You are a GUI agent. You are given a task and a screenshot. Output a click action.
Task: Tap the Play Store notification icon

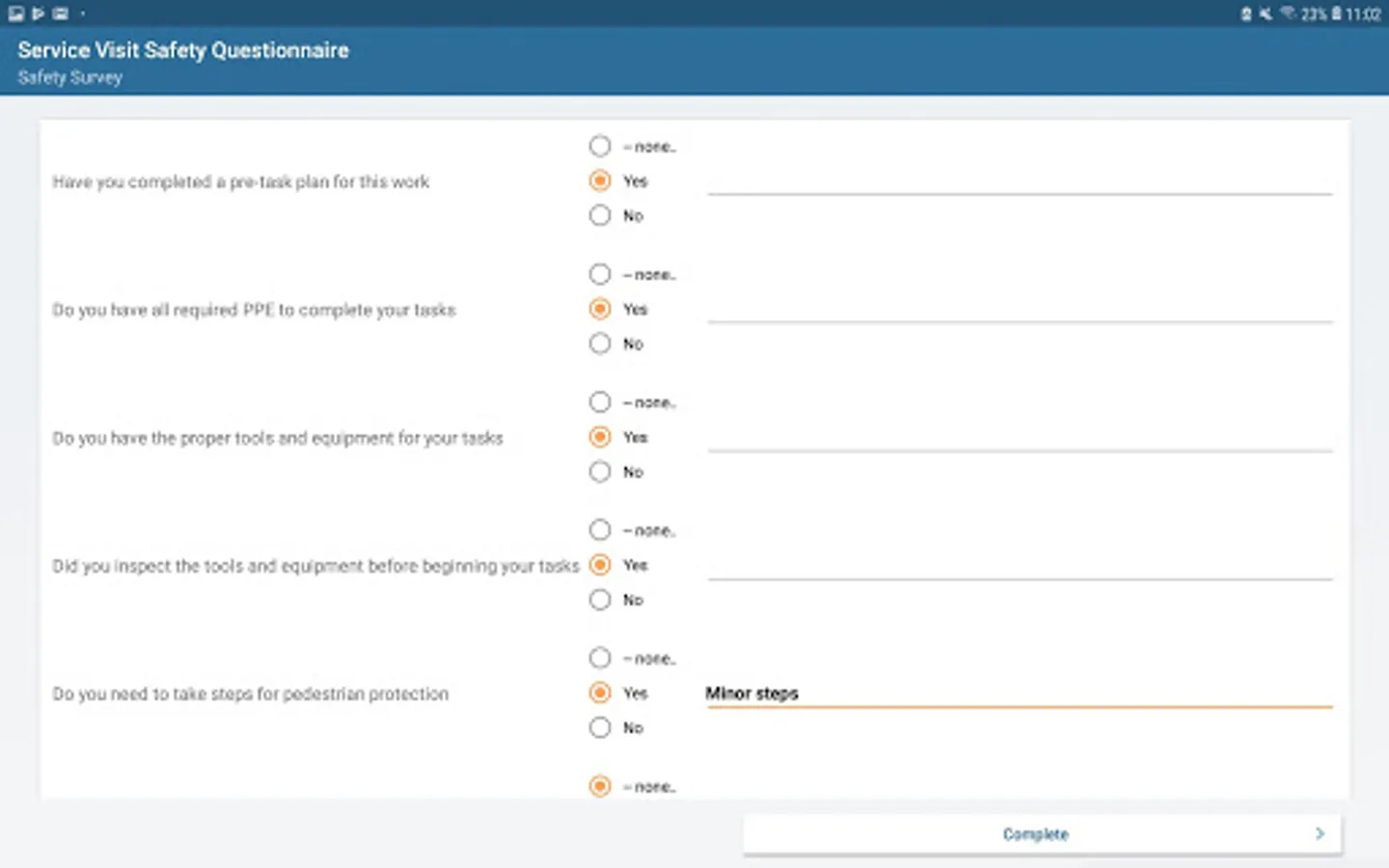(x=39, y=14)
